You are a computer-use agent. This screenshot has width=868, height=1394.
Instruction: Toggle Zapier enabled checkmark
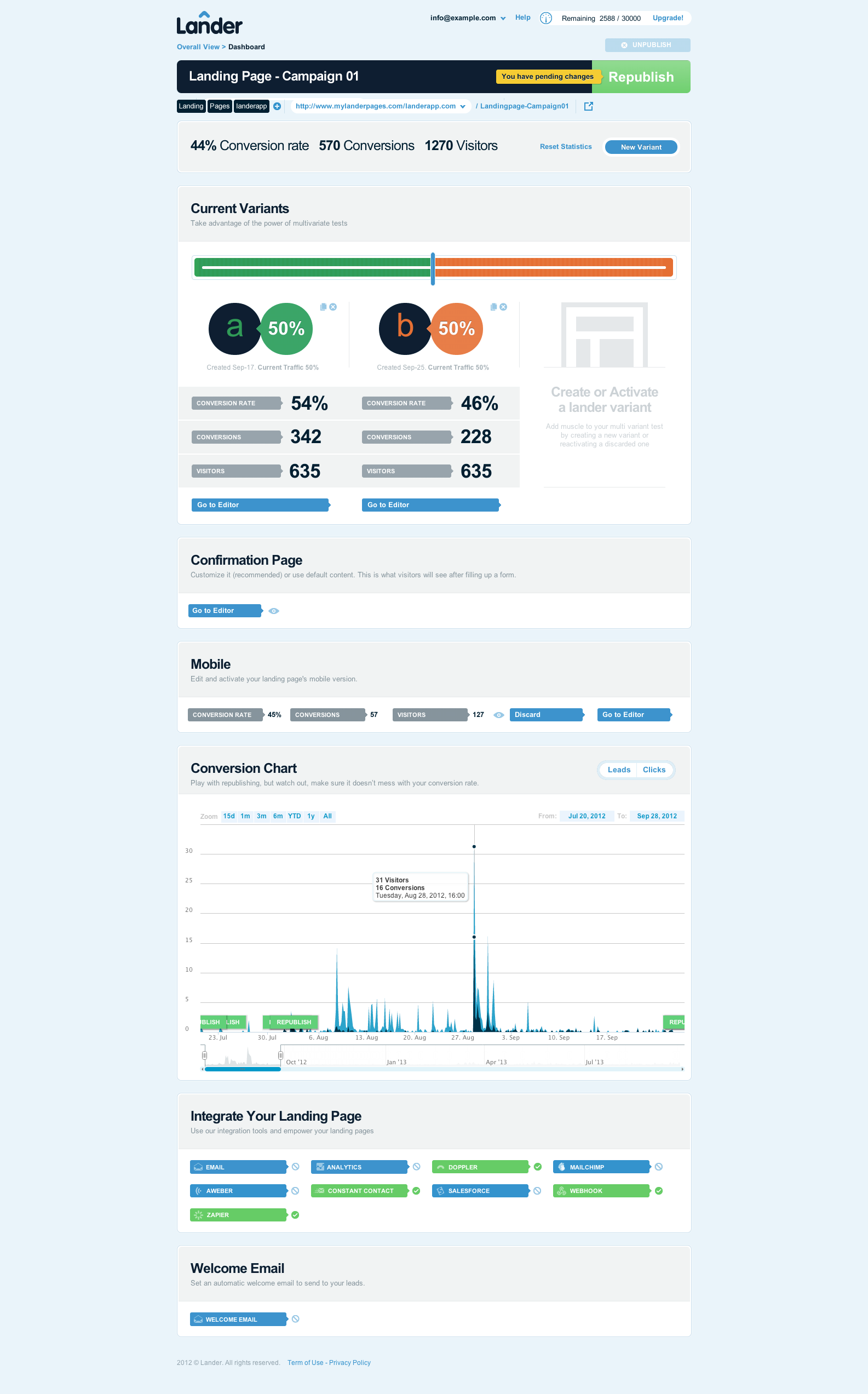[x=295, y=1215]
